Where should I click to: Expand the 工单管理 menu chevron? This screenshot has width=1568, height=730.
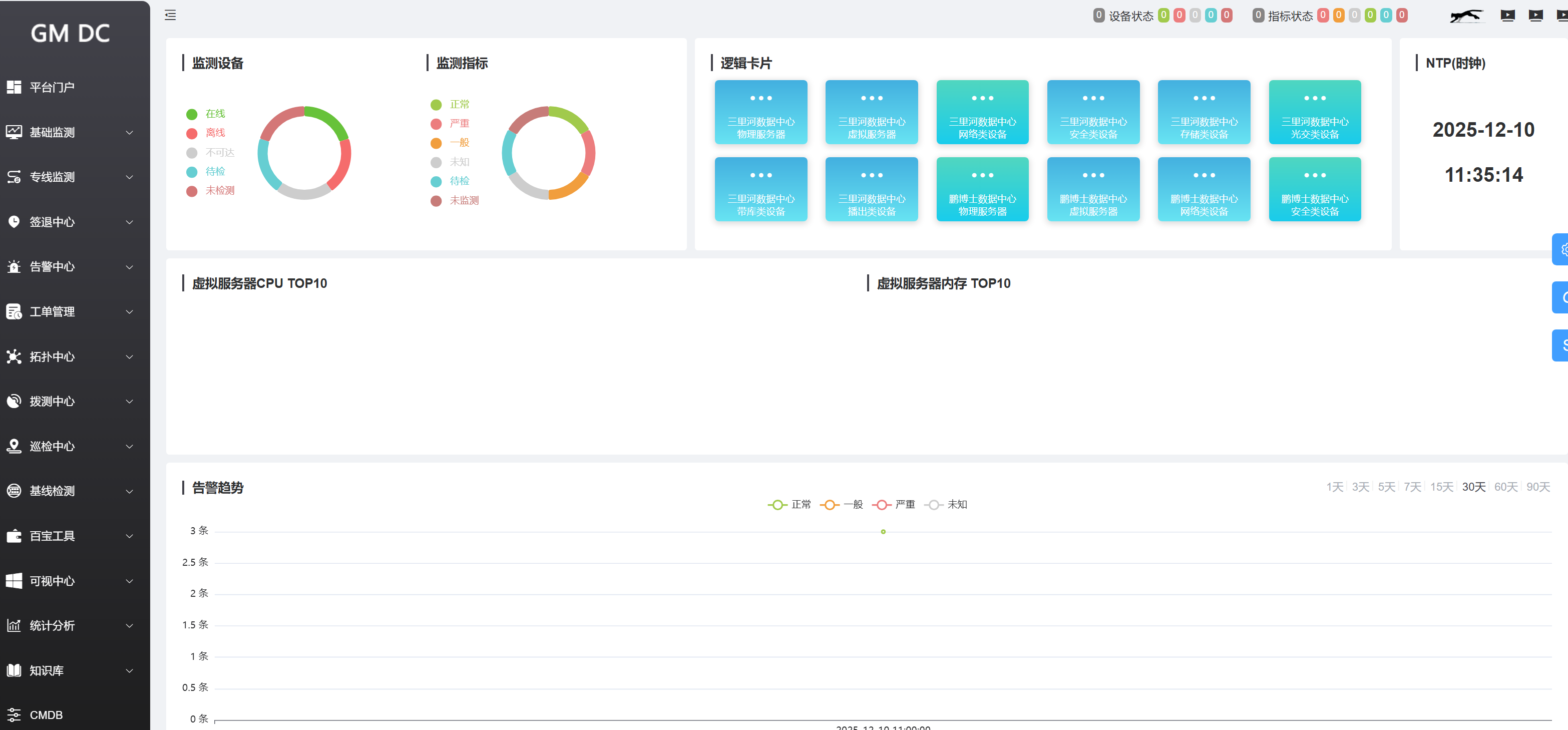(129, 312)
